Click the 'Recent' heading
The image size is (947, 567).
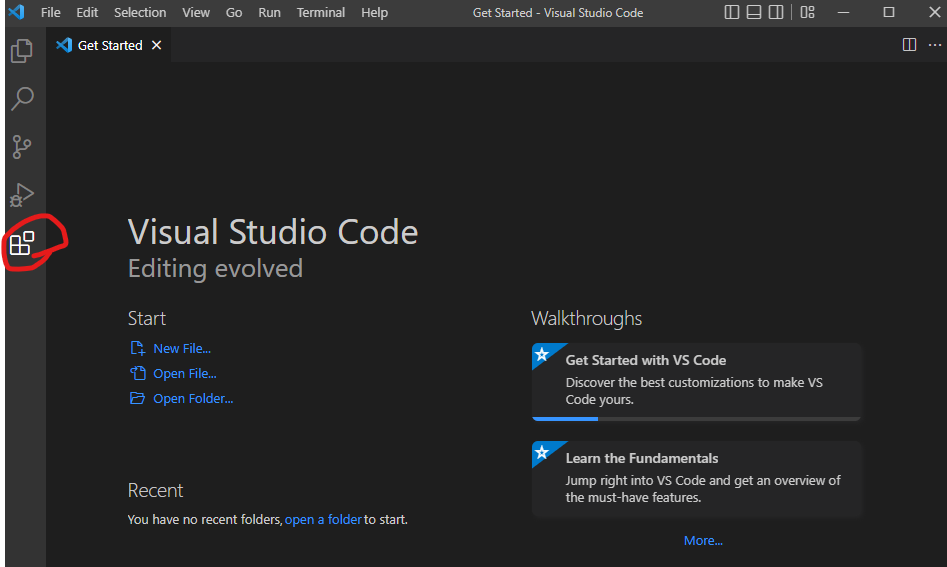155,490
